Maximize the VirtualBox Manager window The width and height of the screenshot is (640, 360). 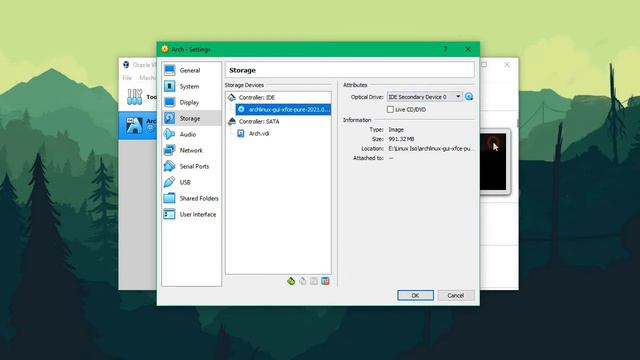point(484,65)
